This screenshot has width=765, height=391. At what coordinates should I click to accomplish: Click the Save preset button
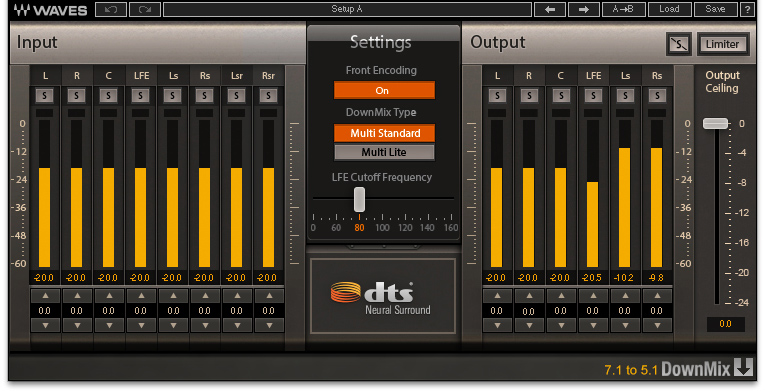click(715, 9)
